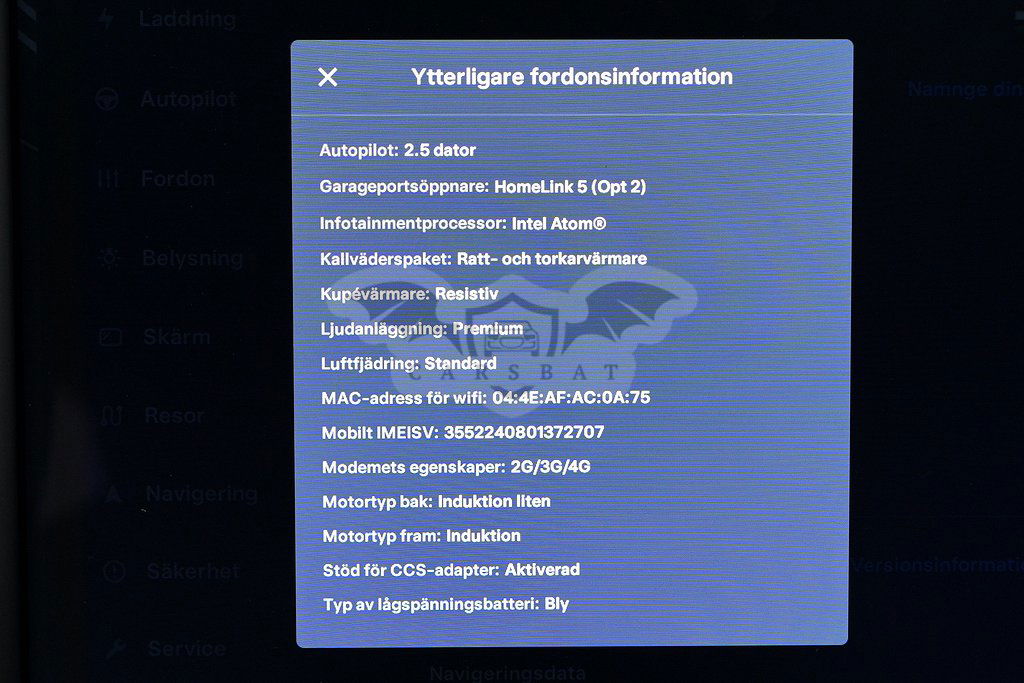Select the Stöd för CCS-adapter row
Screen dimensions: 1024x683
[x=450, y=569]
